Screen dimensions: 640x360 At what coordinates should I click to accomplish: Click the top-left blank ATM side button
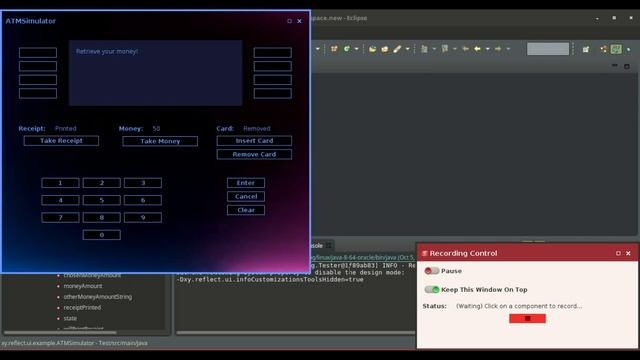38,53
